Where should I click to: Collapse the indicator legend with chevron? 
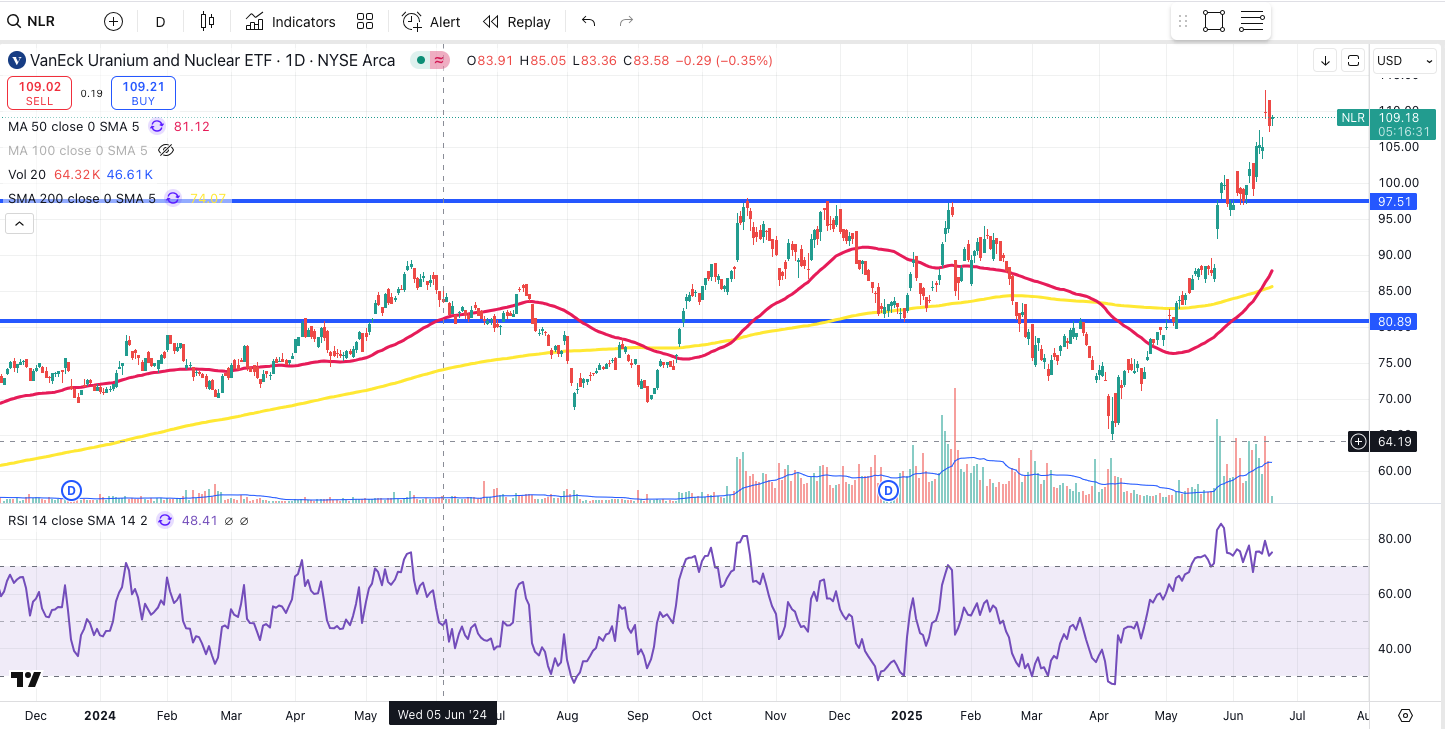(20, 223)
